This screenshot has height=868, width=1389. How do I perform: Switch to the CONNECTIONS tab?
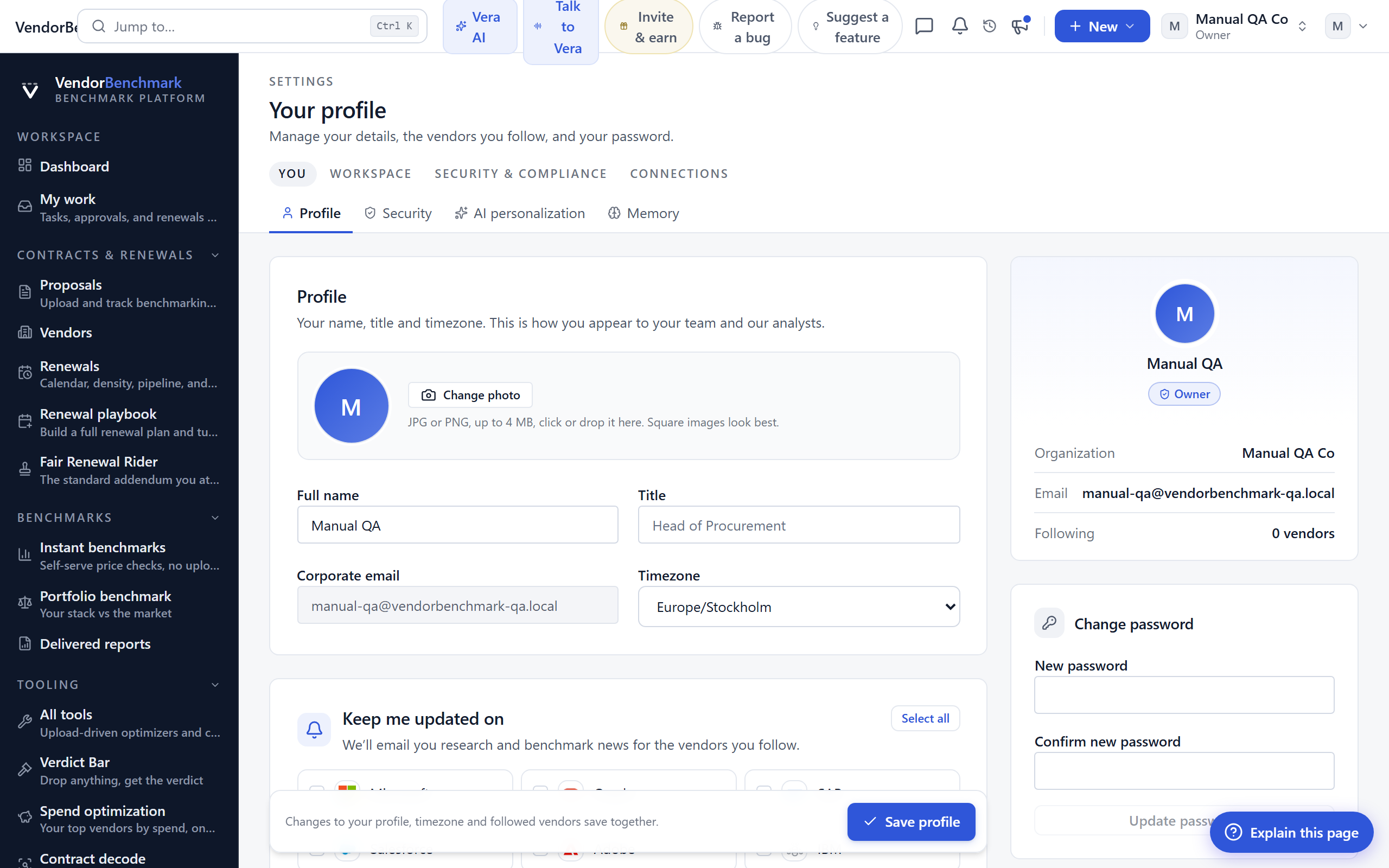679,174
